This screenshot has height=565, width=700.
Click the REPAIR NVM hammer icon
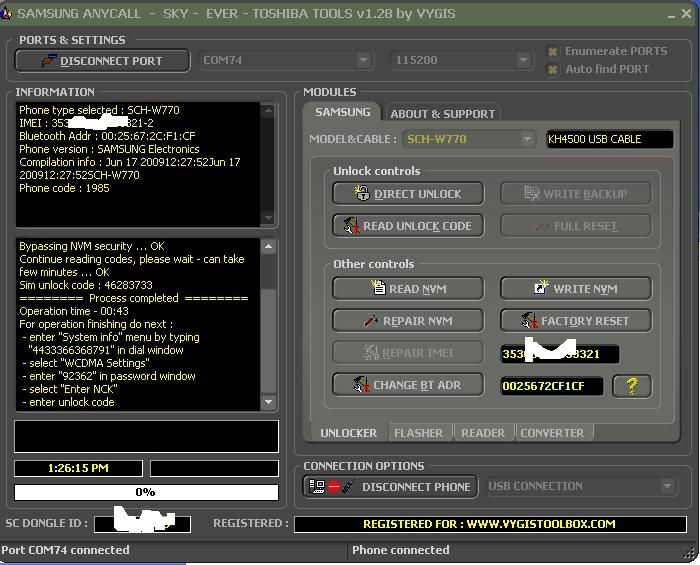371,320
